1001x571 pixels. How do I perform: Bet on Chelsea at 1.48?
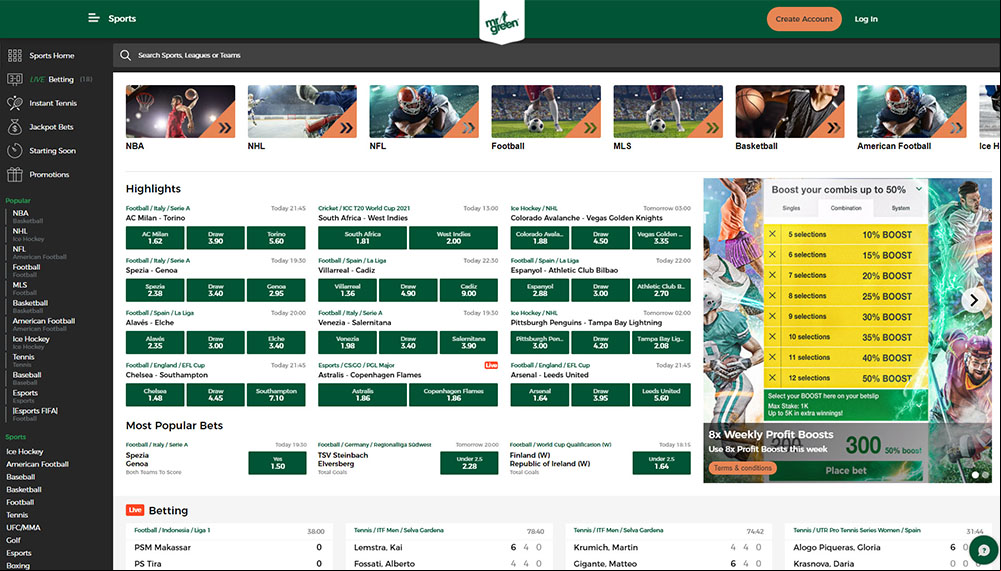(x=155, y=395)
